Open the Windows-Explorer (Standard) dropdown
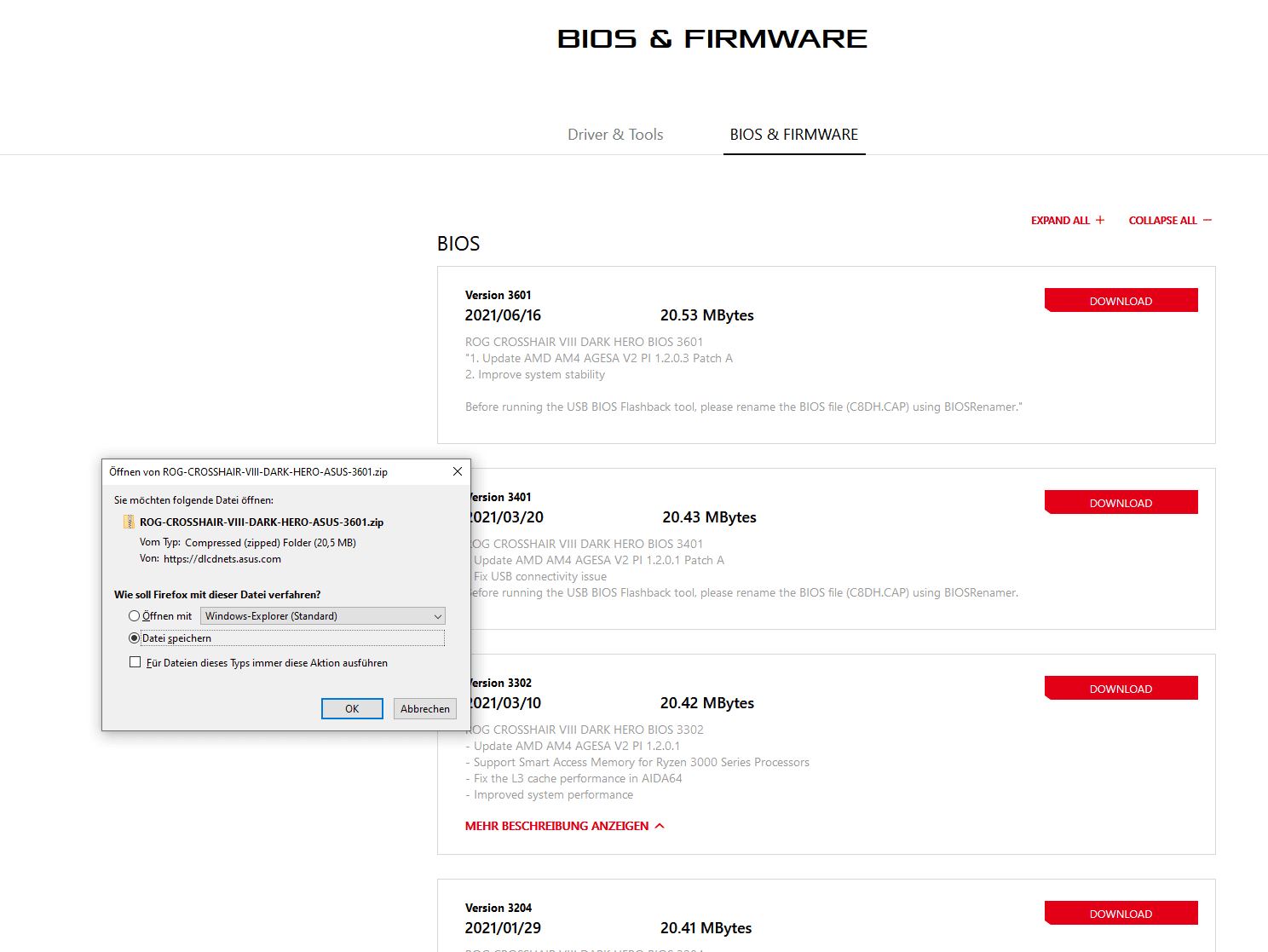1268x952 pixels. [x=323, y=616]
